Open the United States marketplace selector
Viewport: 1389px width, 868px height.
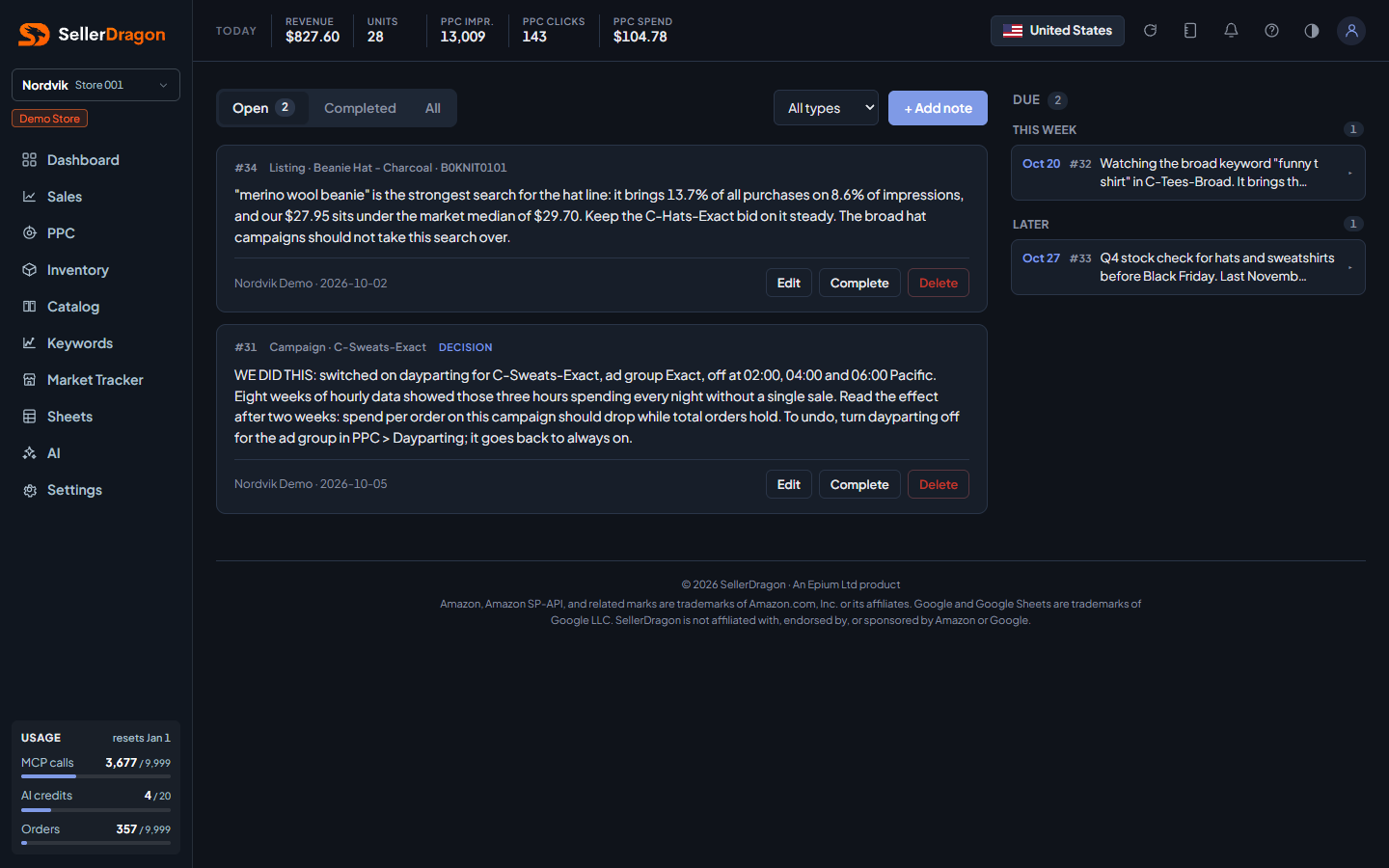[x=1057, y=31]
